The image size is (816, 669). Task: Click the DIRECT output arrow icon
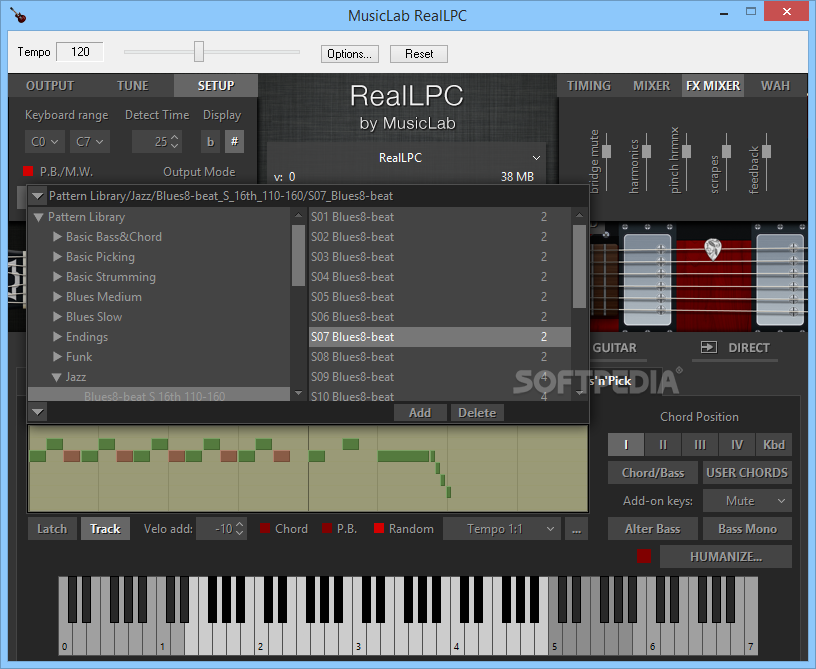[x=708, y=348]
